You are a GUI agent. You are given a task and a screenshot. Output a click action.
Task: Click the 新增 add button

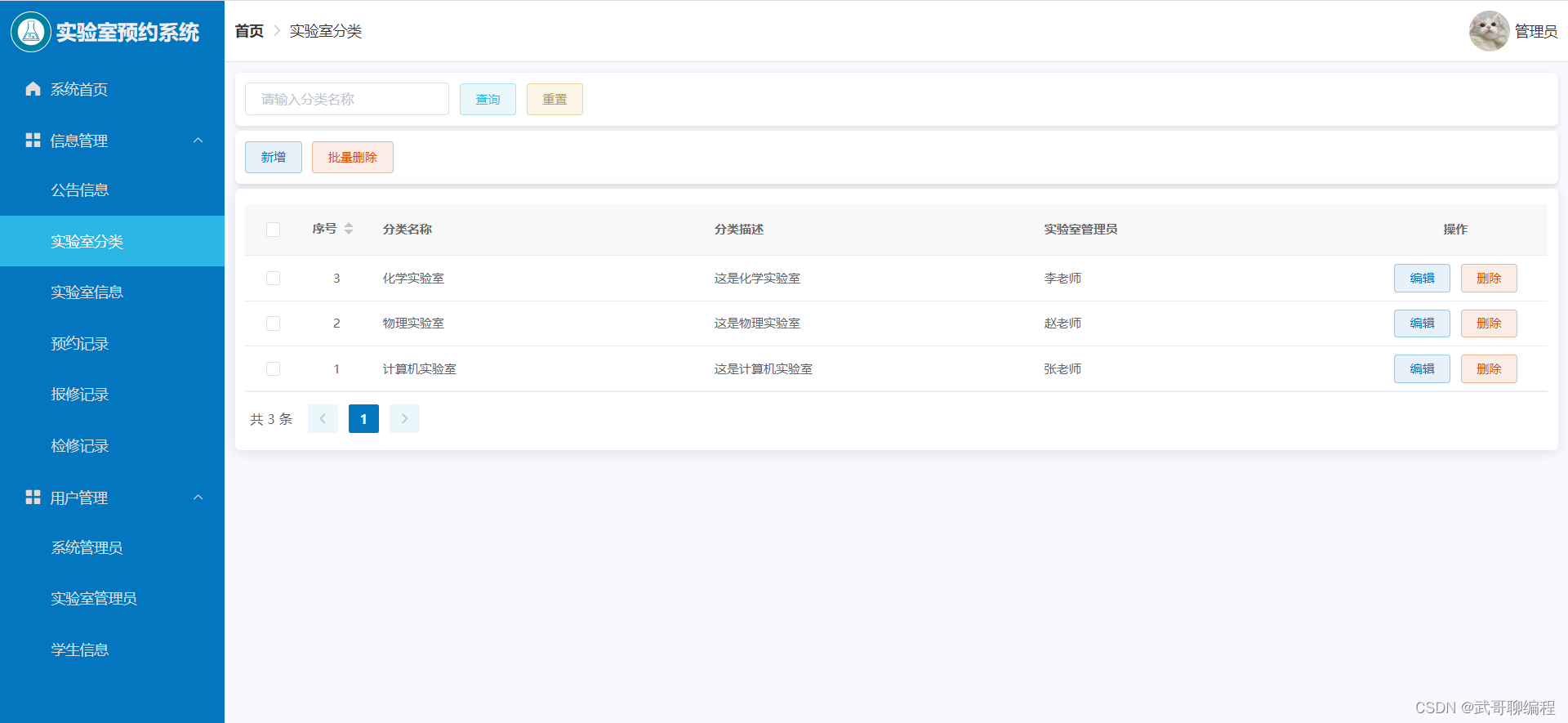(x=274, y=157)
